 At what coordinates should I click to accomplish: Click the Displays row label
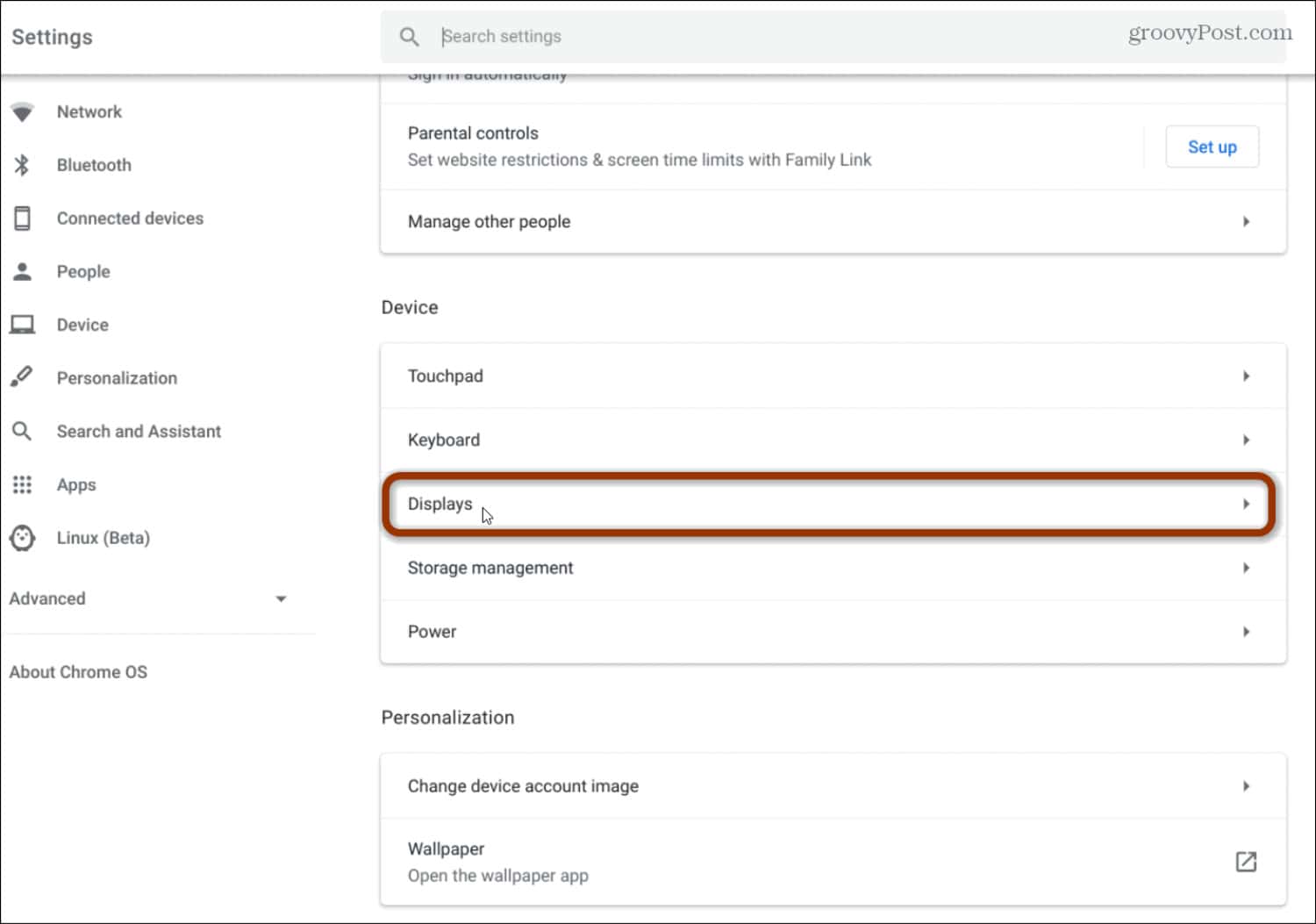point(440,504)
